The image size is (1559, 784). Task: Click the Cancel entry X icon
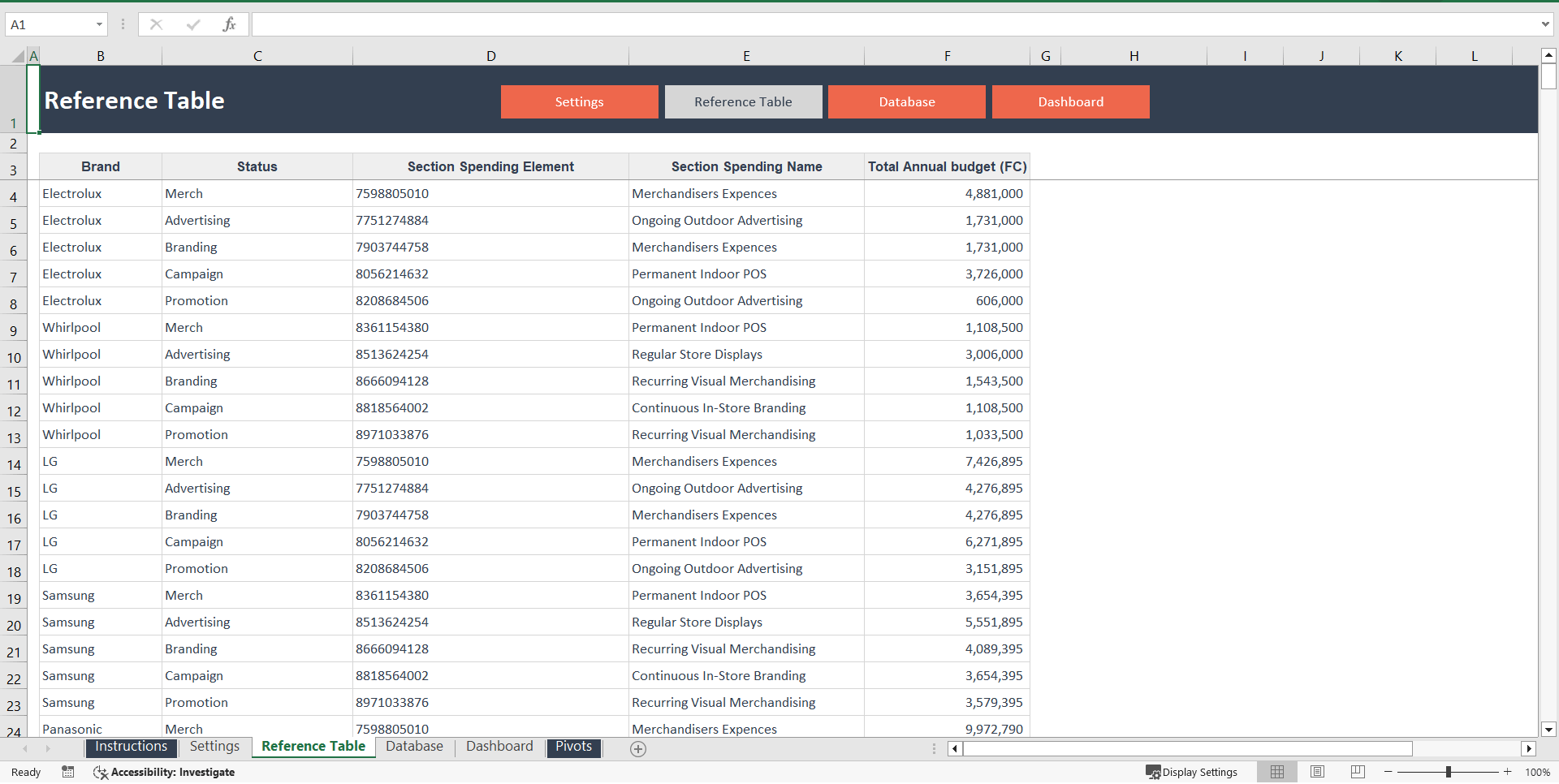point(156,24)
